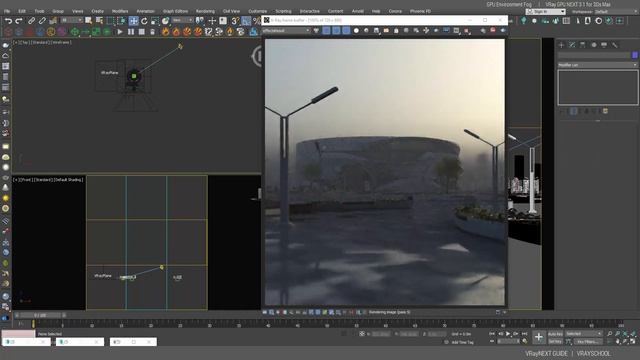Open the File menu
640x360 pixels.
[7, 11]
